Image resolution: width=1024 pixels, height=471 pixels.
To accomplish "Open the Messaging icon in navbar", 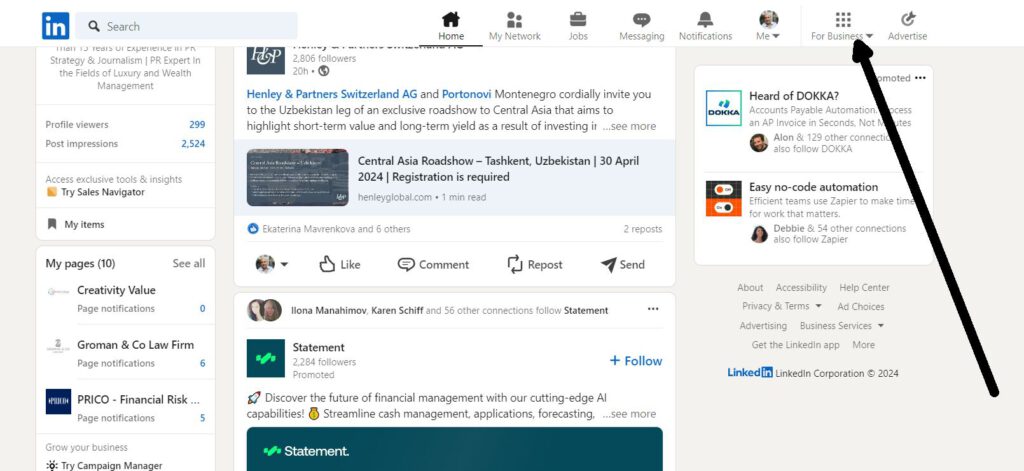I will pos(641,19).
